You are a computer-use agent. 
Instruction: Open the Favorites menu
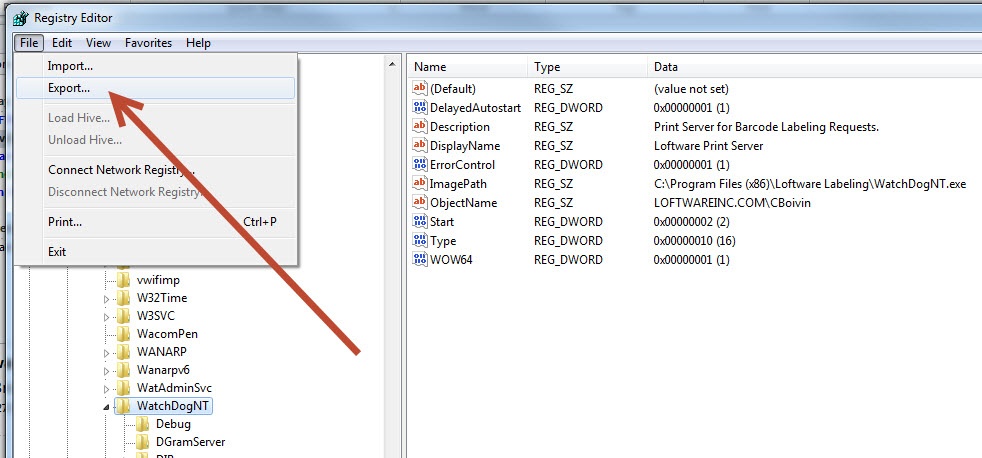click(x=148, y=43)
